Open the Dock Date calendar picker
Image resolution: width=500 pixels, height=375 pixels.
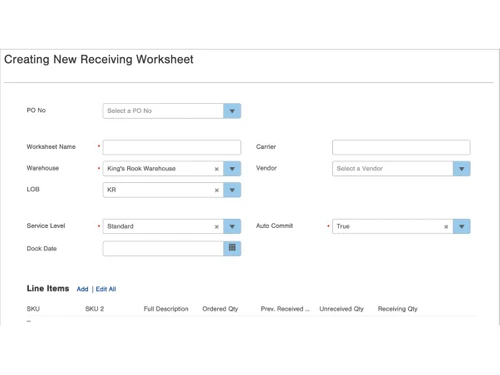pyautogui.click(x=232, y=248)
